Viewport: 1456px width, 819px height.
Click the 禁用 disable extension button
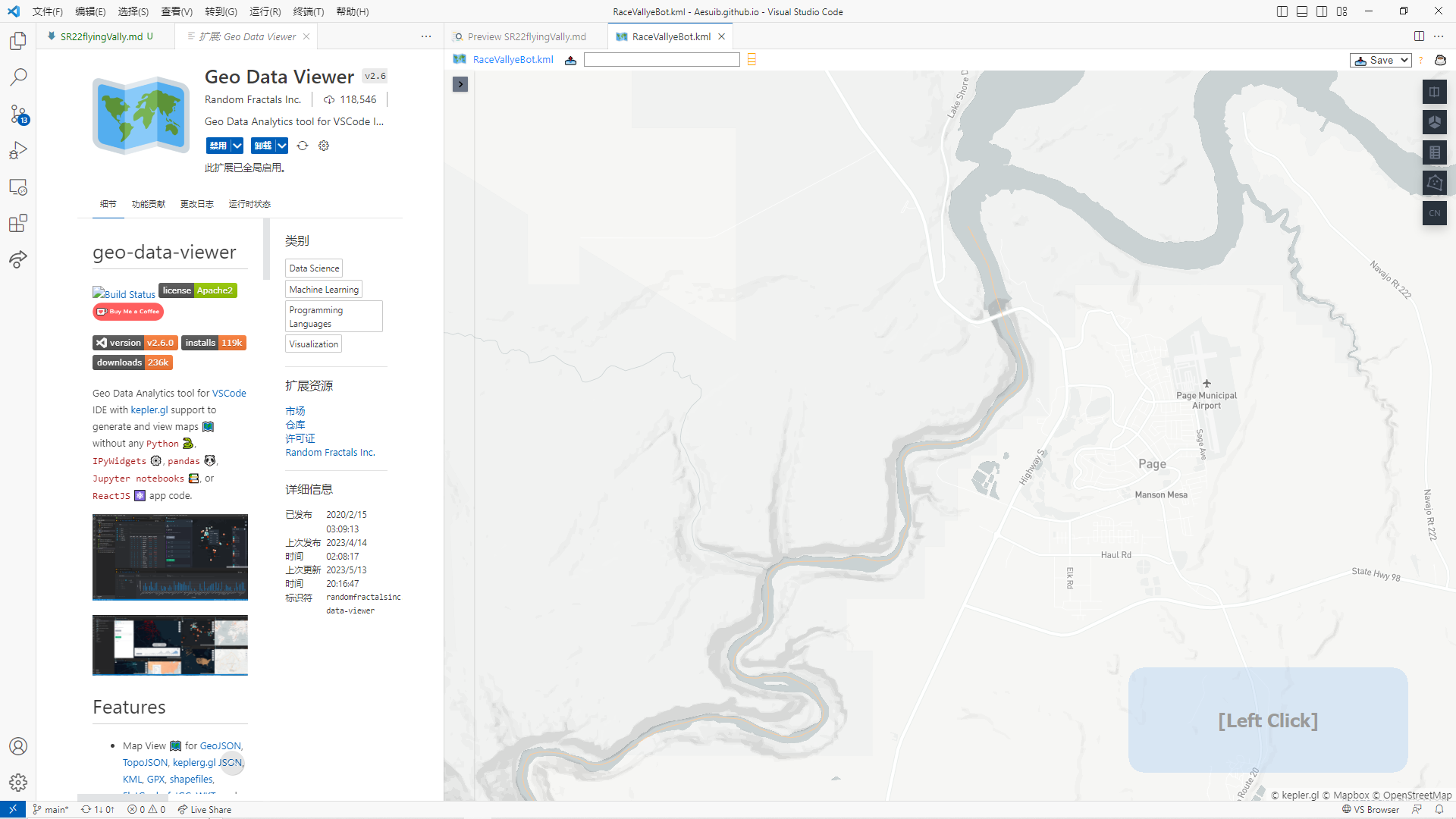[x=218, y=146]
